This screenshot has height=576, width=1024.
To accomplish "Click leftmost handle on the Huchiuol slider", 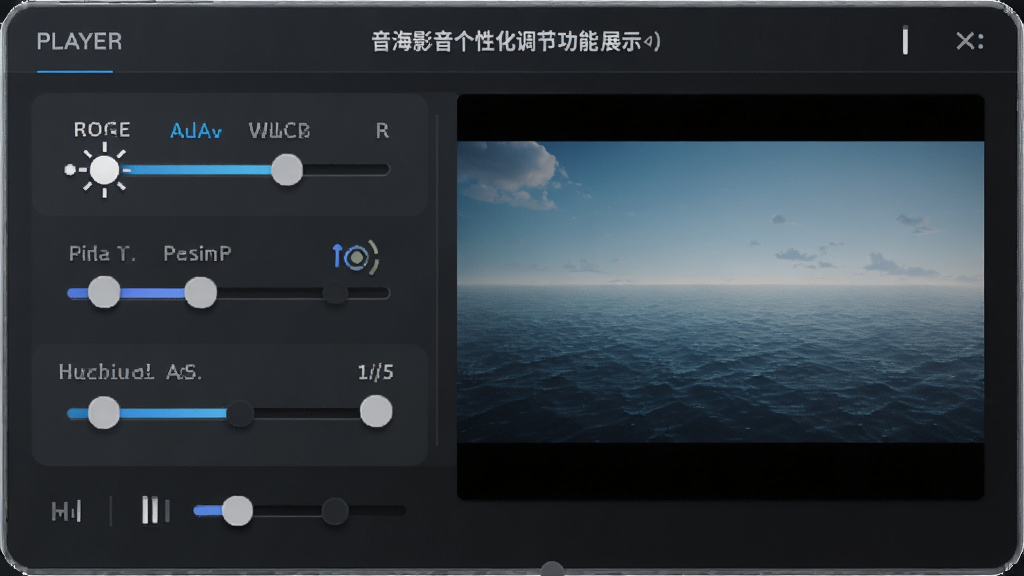I will 104,413.
